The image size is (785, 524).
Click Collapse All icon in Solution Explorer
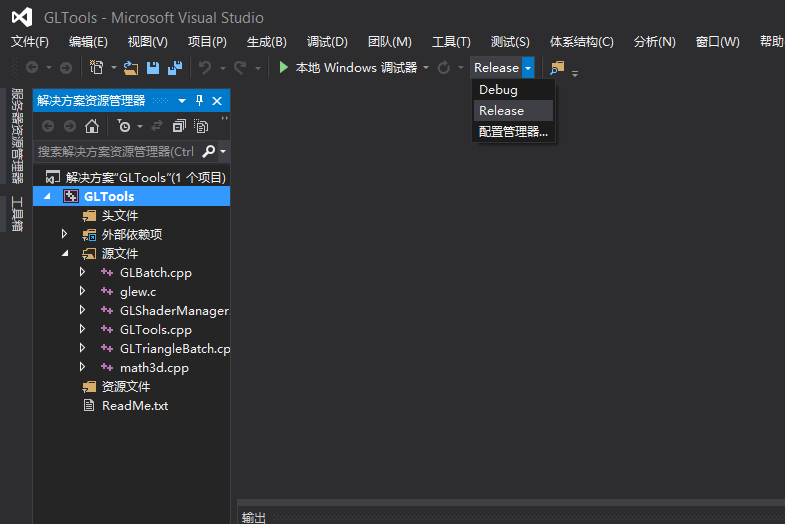coord(179,126)
